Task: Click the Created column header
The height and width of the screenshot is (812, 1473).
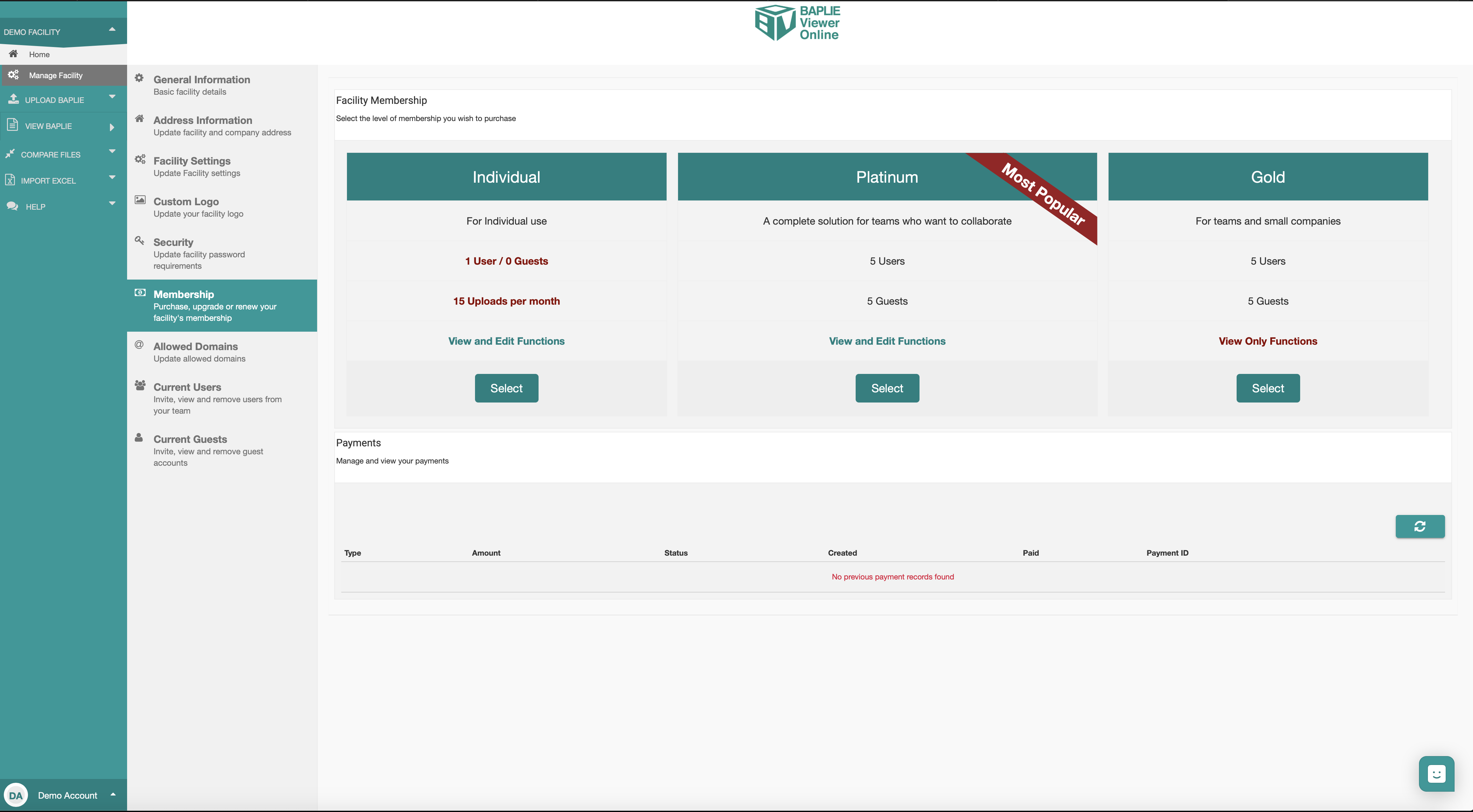Action: coord(842,553)
